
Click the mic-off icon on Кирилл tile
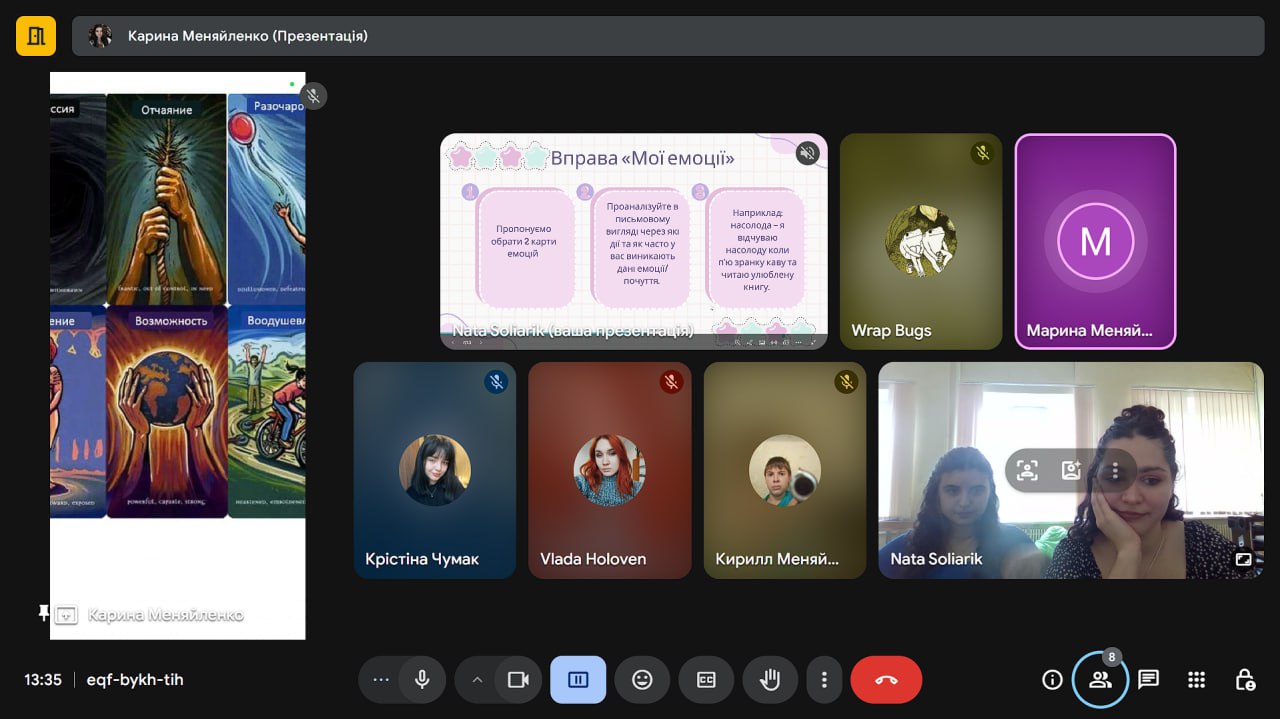[846, 382]
